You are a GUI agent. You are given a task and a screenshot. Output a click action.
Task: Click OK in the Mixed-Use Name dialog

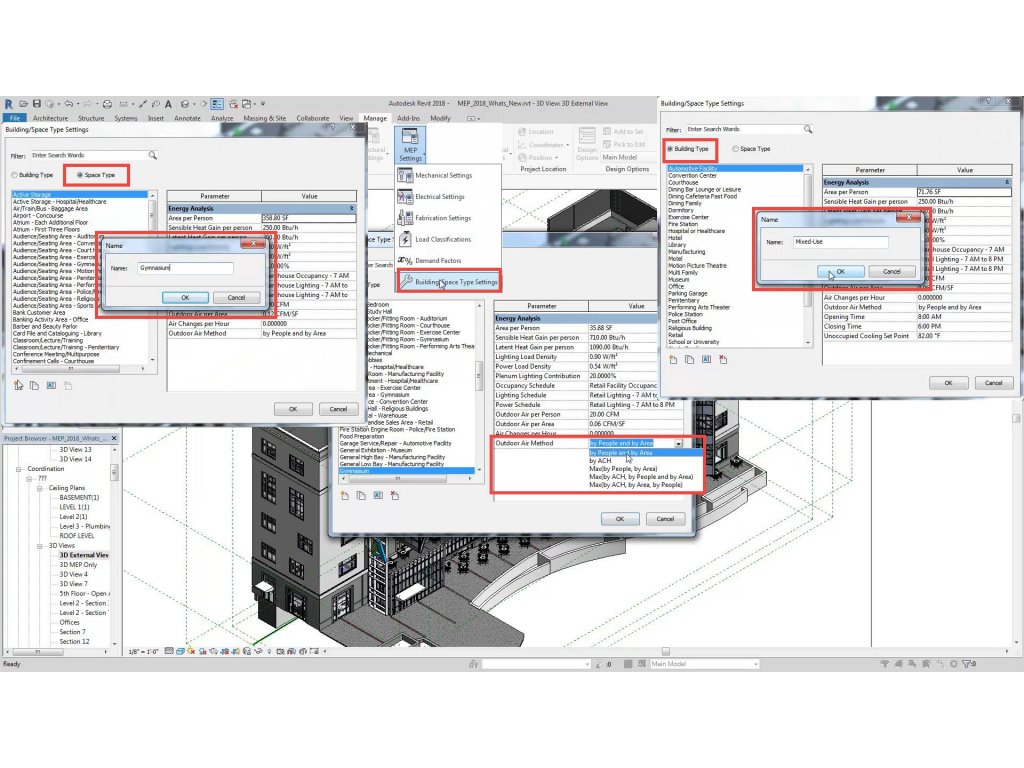[x=840, y=272]
